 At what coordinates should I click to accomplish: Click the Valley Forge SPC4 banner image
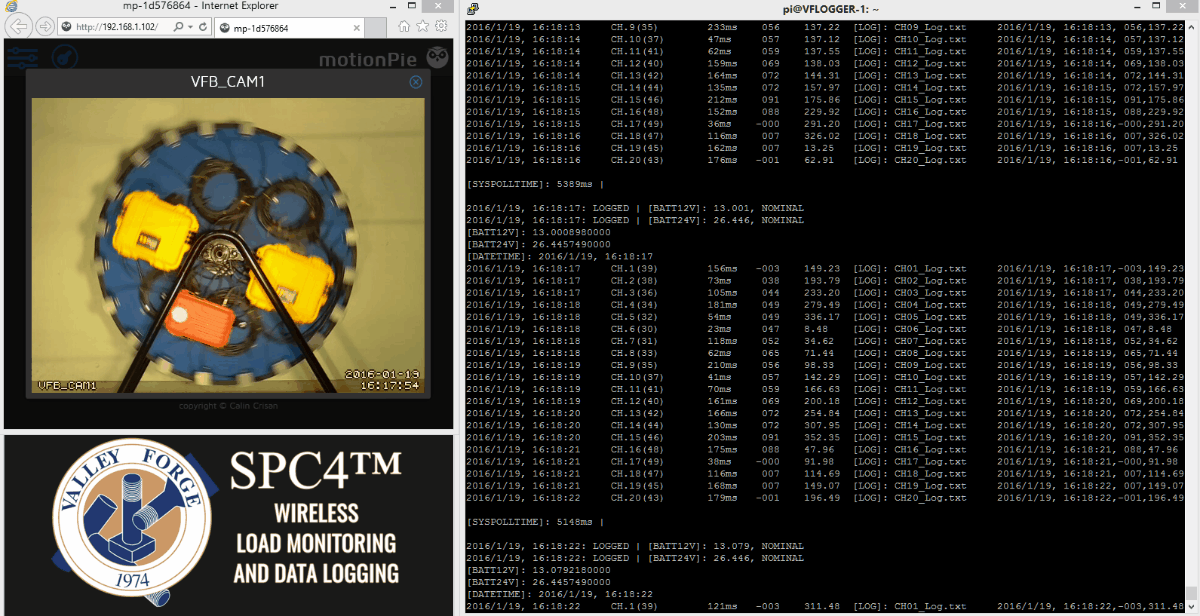click(228, 524)
